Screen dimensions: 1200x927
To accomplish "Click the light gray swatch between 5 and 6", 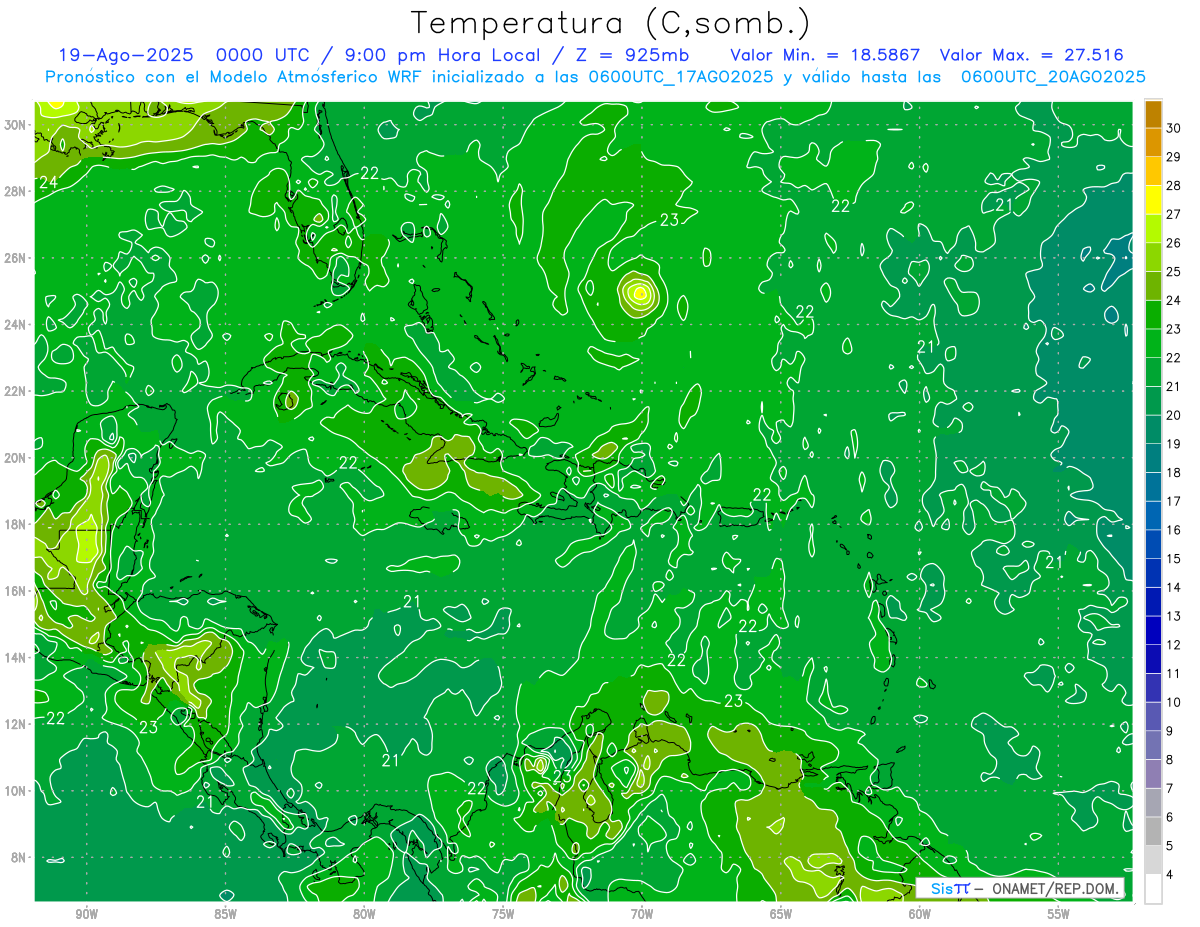I will pyautogui.click(x=1154, y=832).
